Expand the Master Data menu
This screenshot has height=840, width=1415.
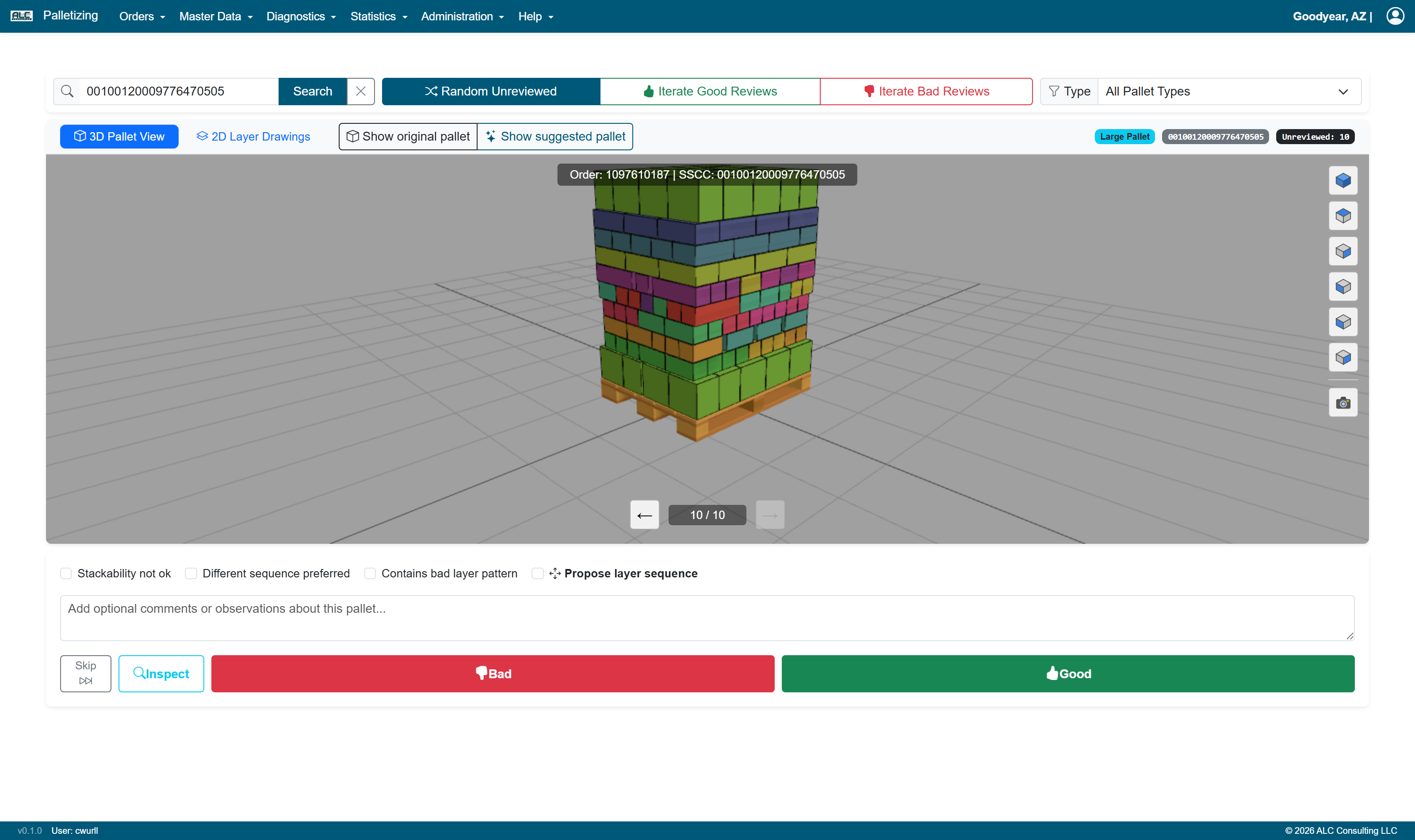216,16
